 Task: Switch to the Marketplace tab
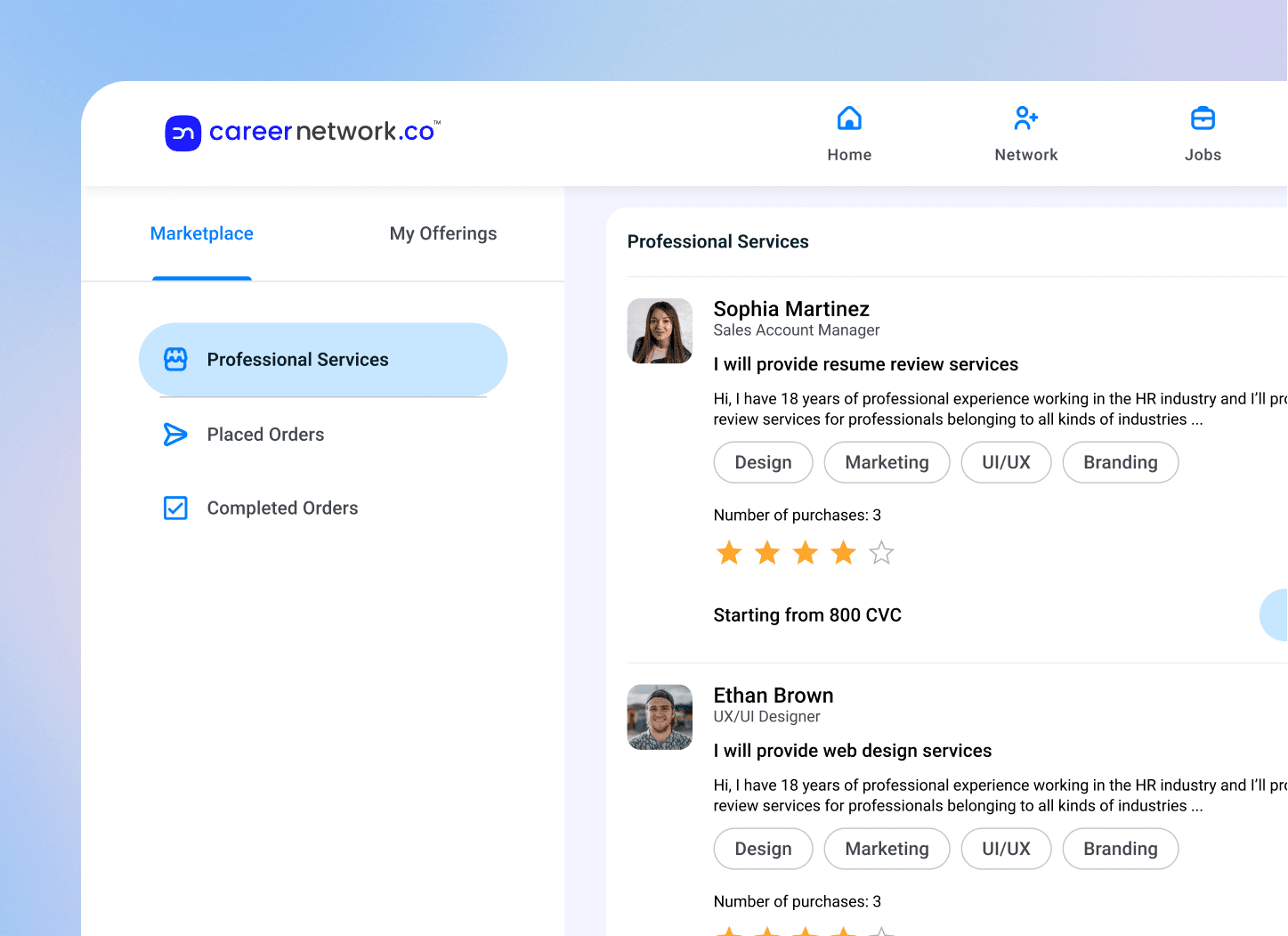(x=202, y=233)
